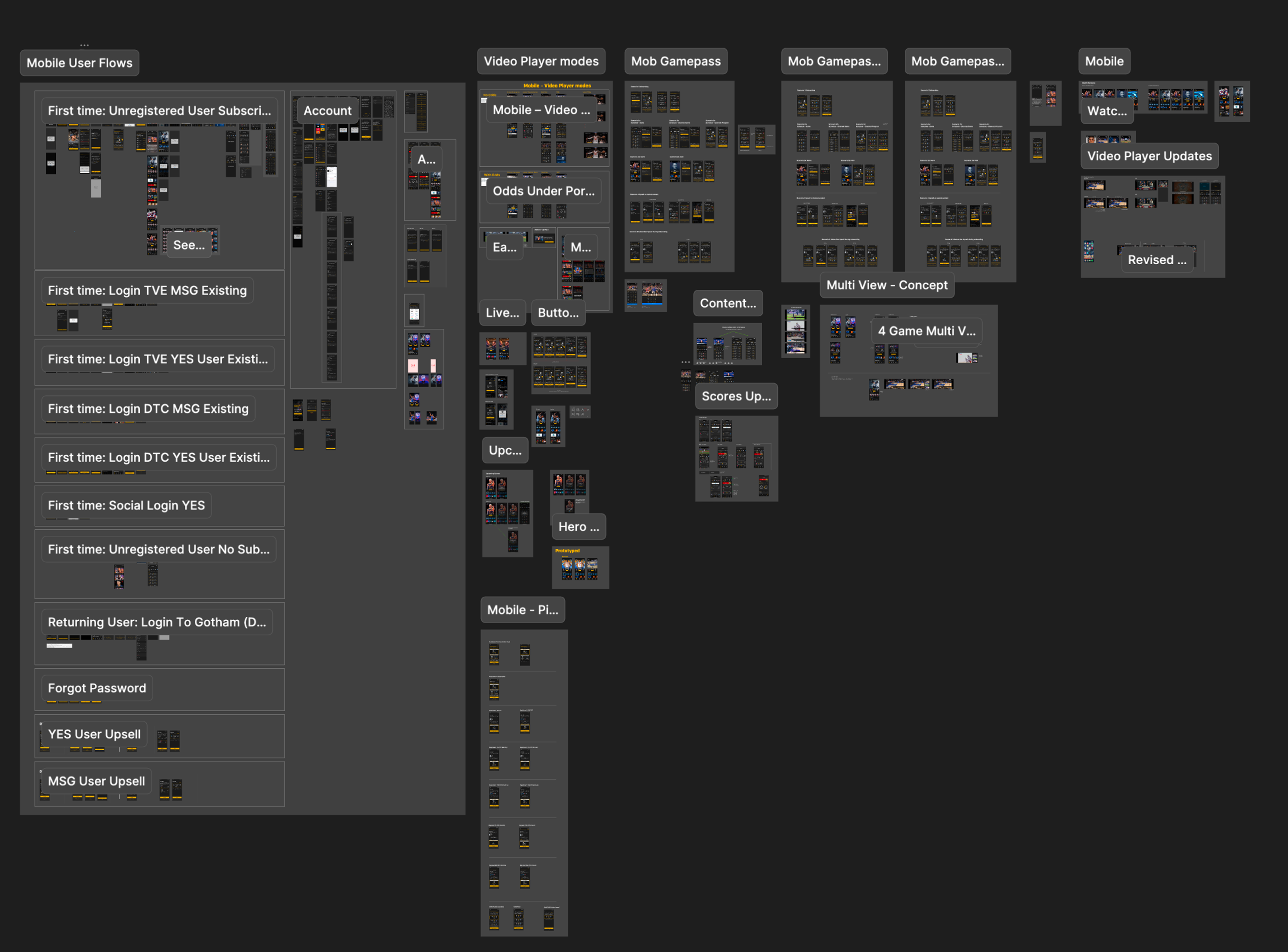
Task: Select 'First time: Login DTC YES User Existi...' label
Action: [159, 458]
